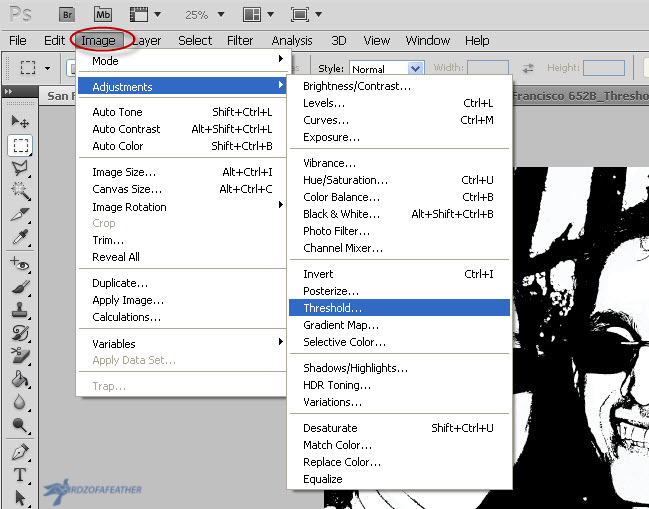Open Mini Bridge using the Mb icon
Screen dimensions: 649x509
click(103, 15)
